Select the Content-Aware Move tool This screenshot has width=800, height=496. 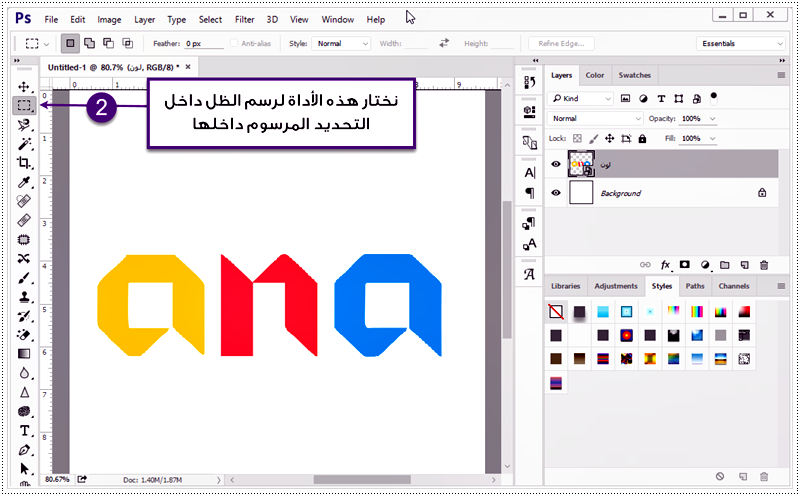(x=23, y=259)
